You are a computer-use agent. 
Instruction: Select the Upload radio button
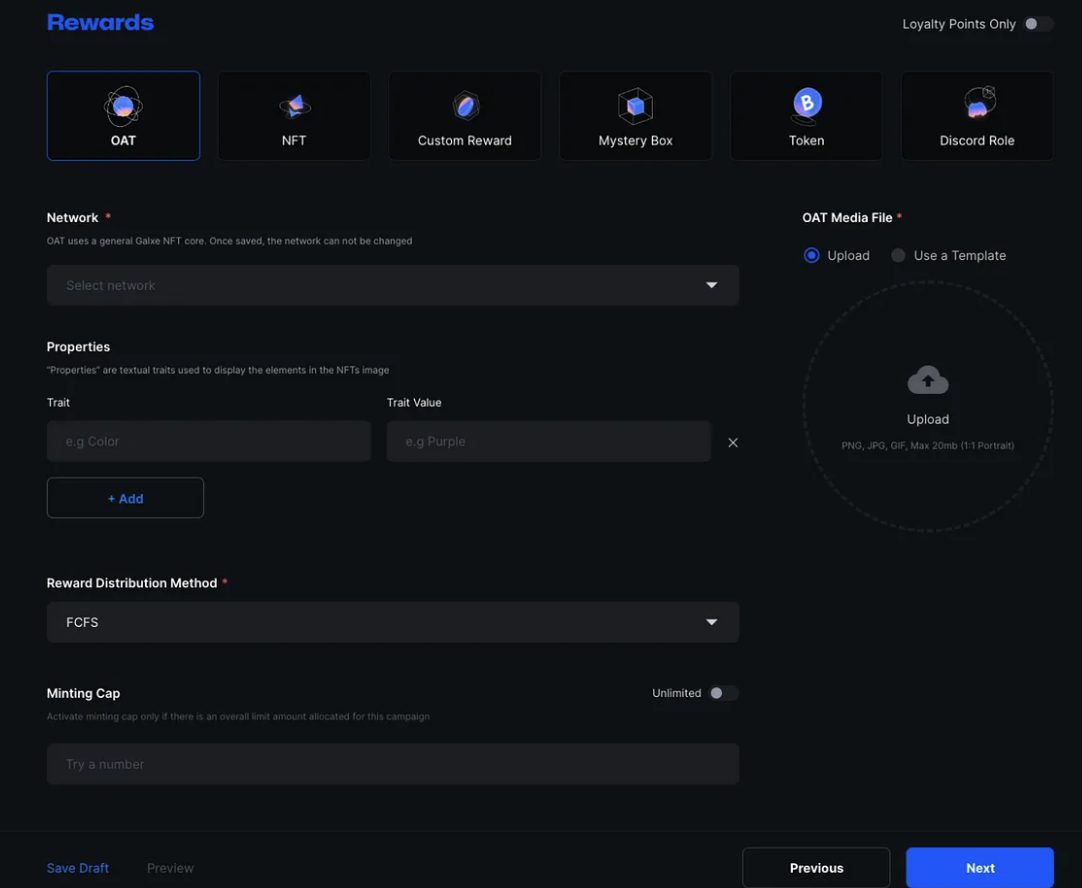point(812,256)
